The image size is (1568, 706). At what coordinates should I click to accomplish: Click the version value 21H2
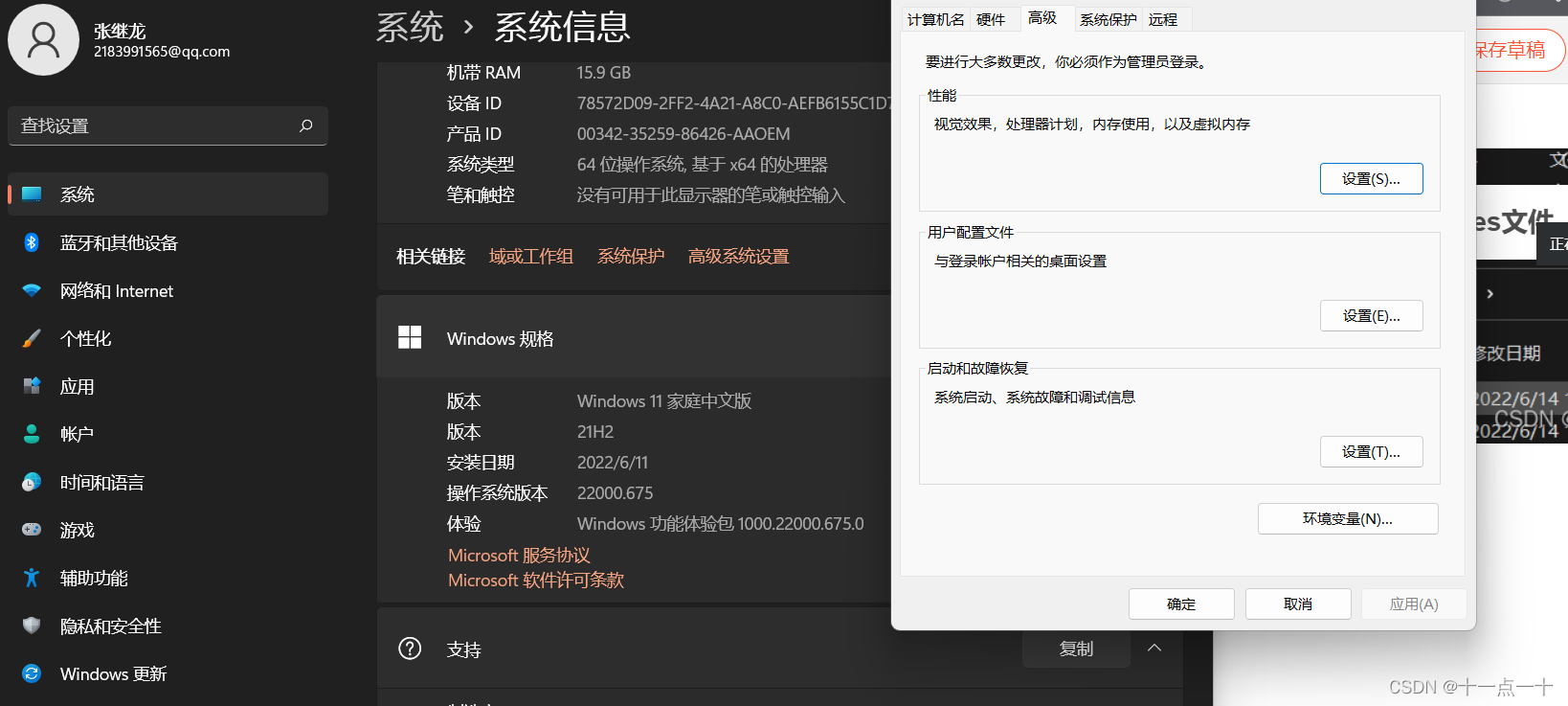point(595,432)
